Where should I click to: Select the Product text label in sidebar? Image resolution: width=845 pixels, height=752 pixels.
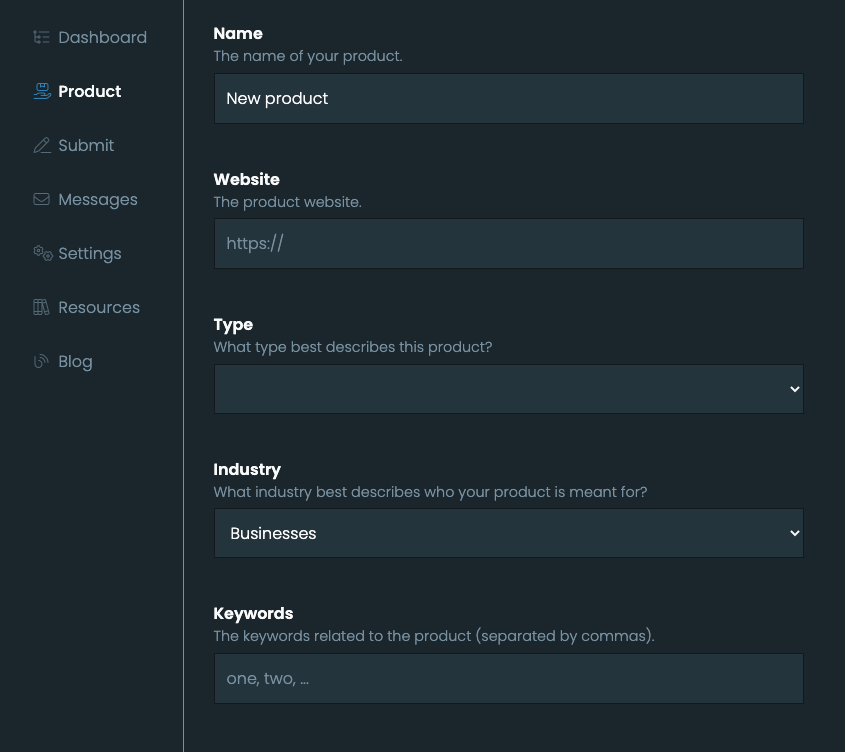(90, 92)
